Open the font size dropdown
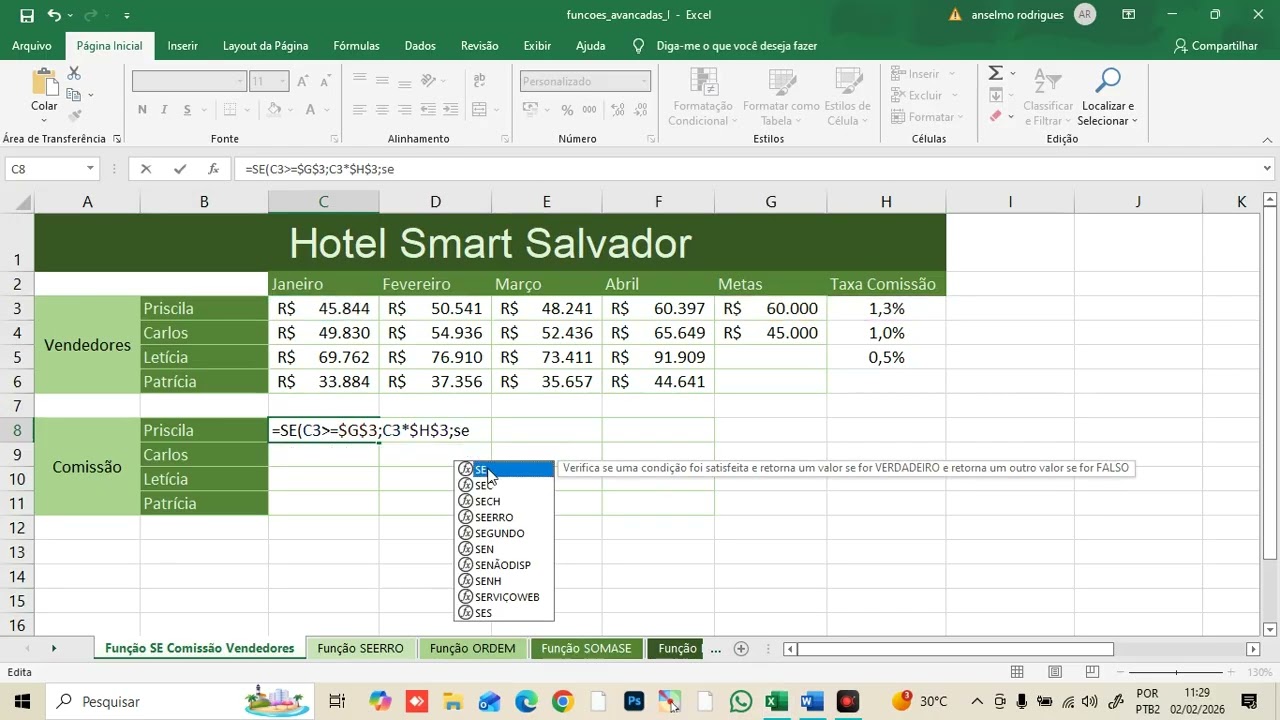This screenshot has height=720, width=1280. tap(283, 81)
